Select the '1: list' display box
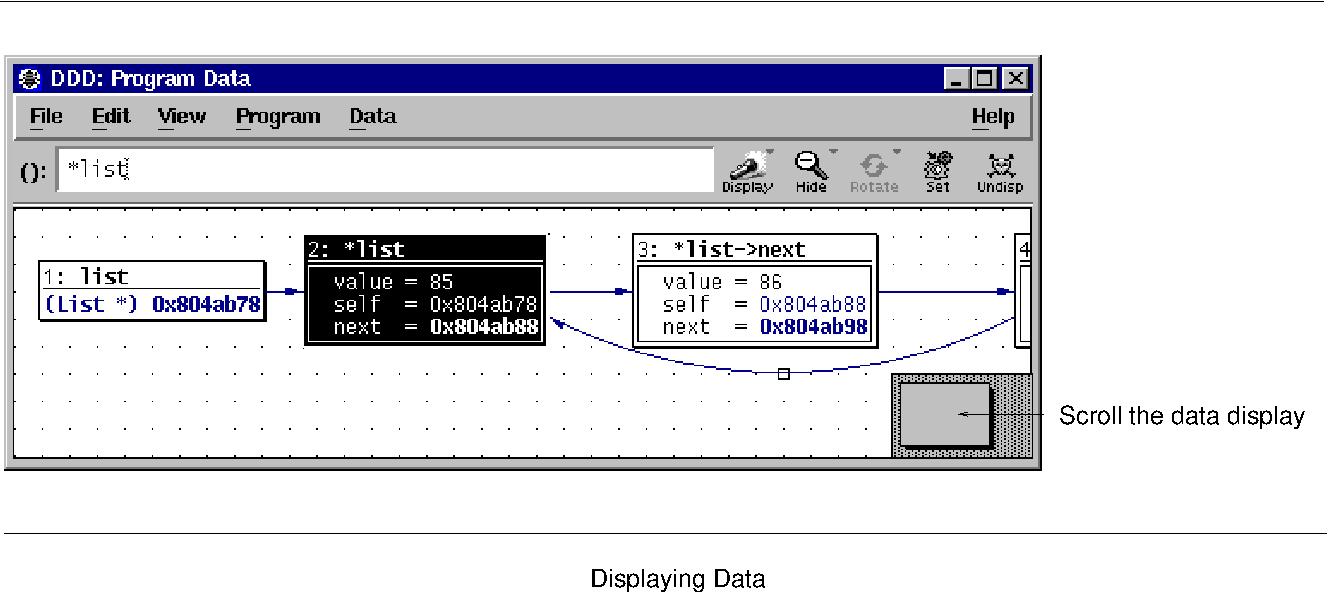This screenshot has width=1328, height=596. point(150,290)
